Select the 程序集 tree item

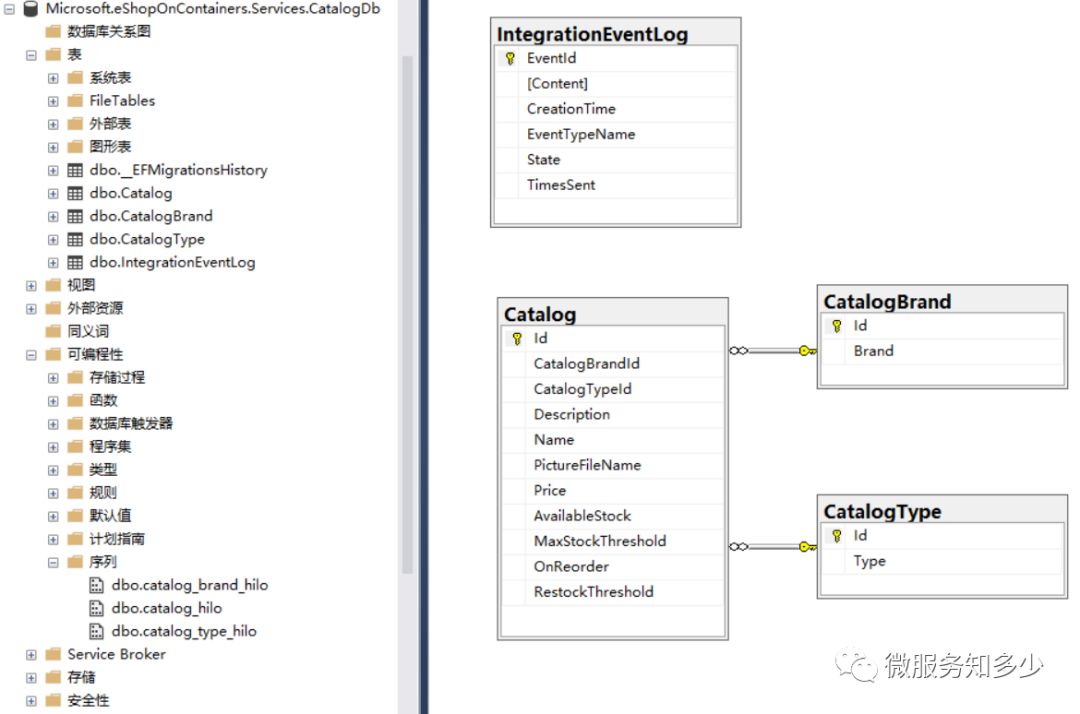[x=110, y=447]
